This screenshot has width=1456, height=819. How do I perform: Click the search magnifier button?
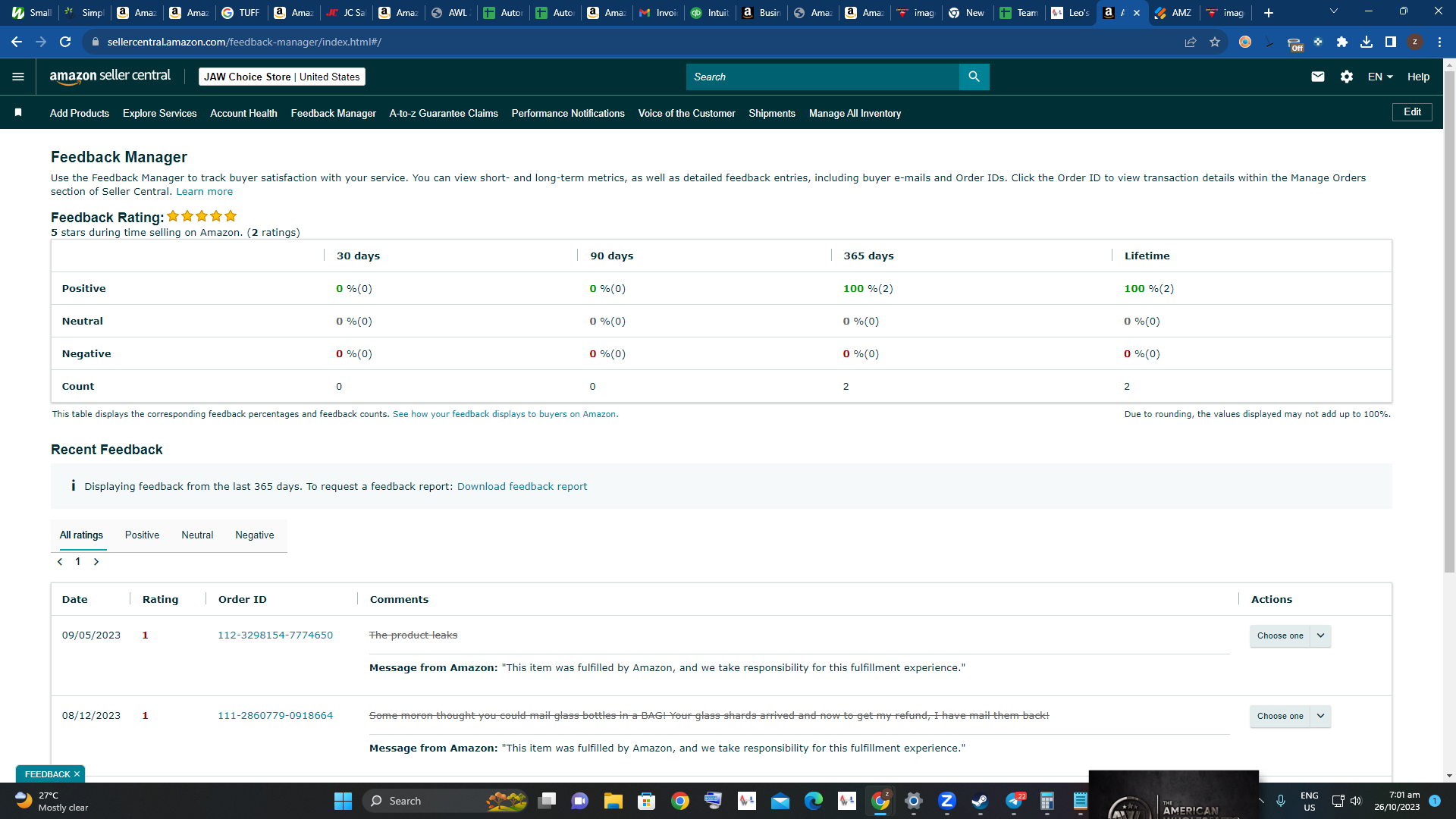pyautogui.click(x=974, y=77)
